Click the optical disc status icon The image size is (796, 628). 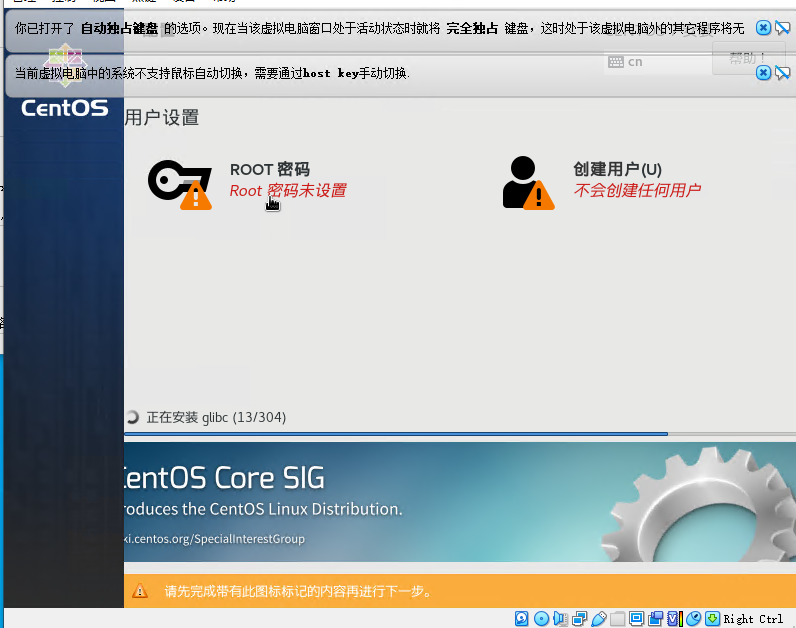click(x=541, y=618)
